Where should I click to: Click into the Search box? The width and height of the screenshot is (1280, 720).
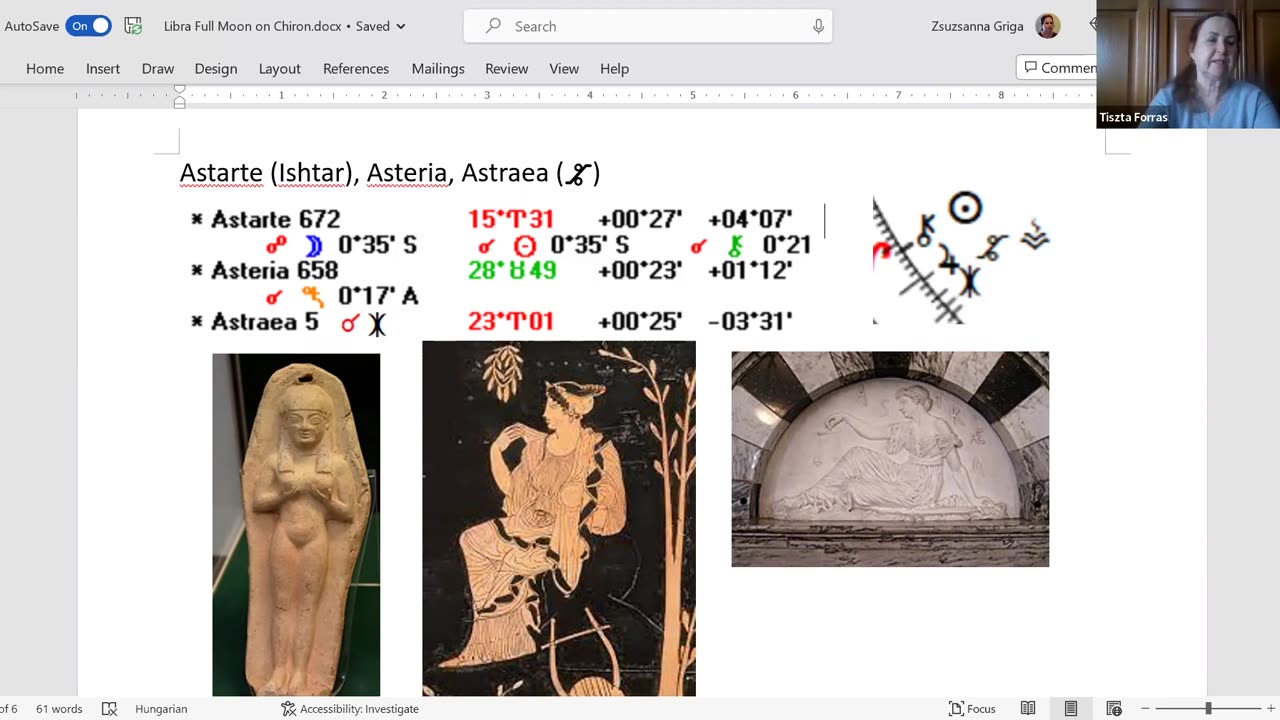point(648,26)
